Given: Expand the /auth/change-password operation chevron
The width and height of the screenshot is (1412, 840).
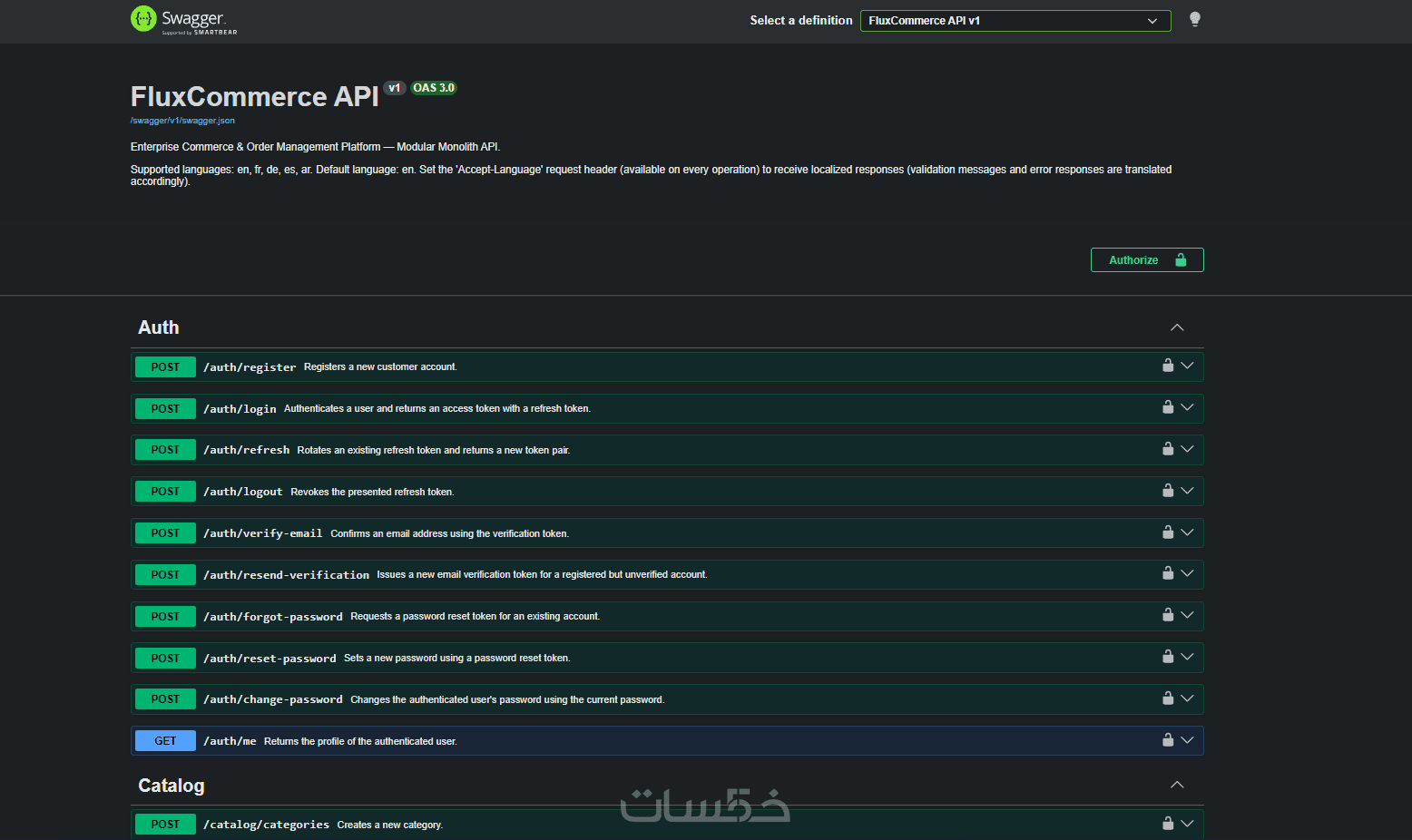Looking at the screenshot, I should (1187, 699).
